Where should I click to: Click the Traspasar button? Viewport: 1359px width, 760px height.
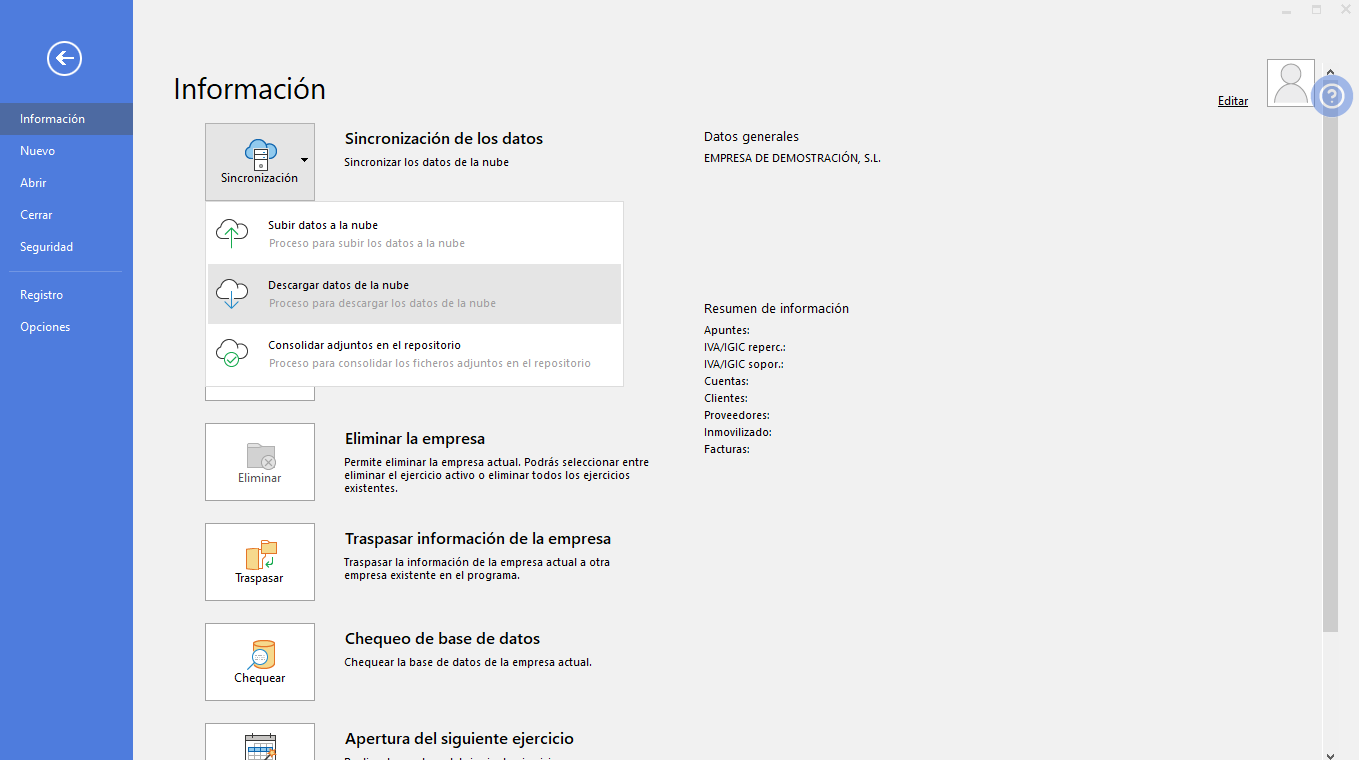pyautogui.click(x=260, y=562)
